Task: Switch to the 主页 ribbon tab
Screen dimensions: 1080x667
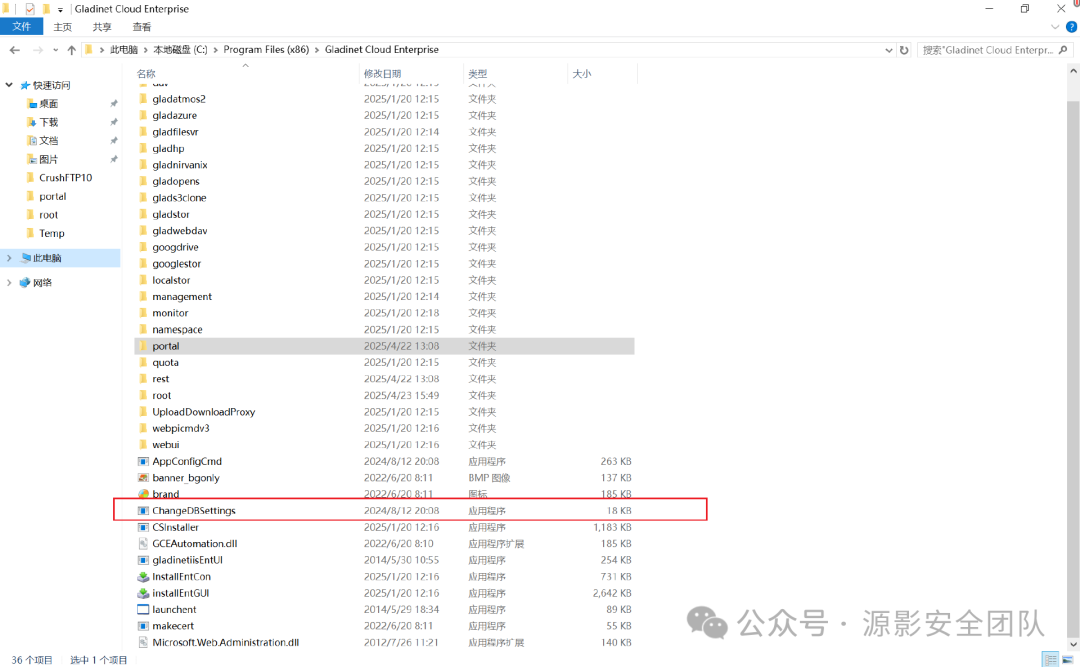Action: 63,27
